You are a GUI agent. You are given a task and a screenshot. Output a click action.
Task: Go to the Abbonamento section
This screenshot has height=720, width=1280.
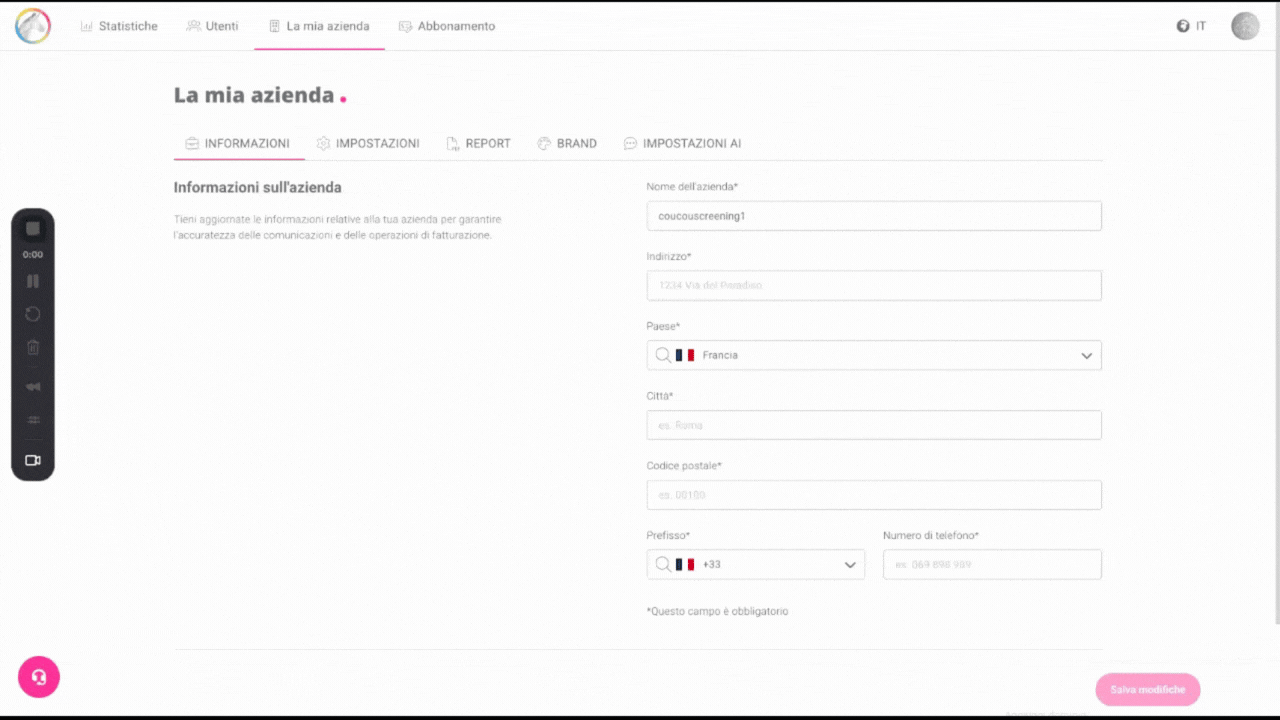446,26
